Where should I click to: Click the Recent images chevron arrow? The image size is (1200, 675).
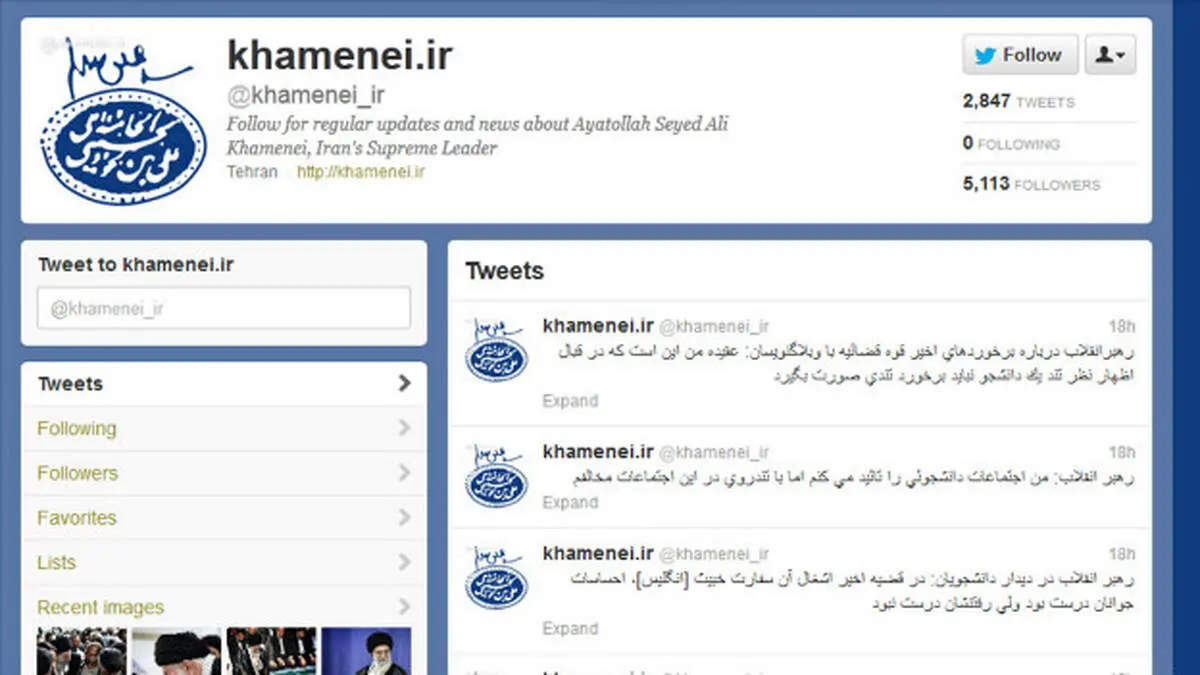404,607
